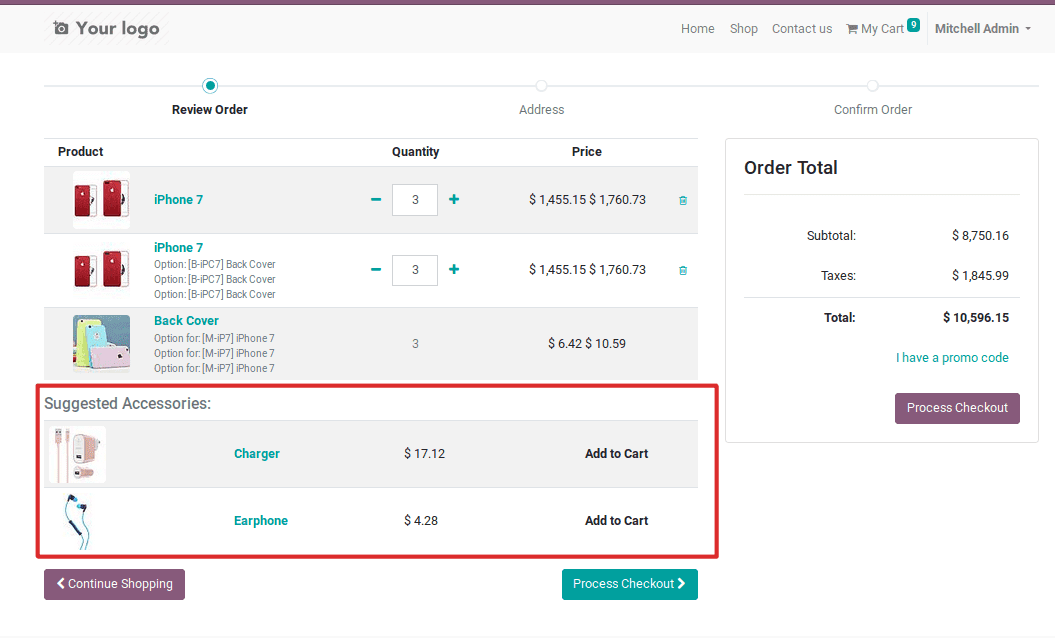
Task: Click the Total amount $ 10,596.15
Action: tap(976, 318)
